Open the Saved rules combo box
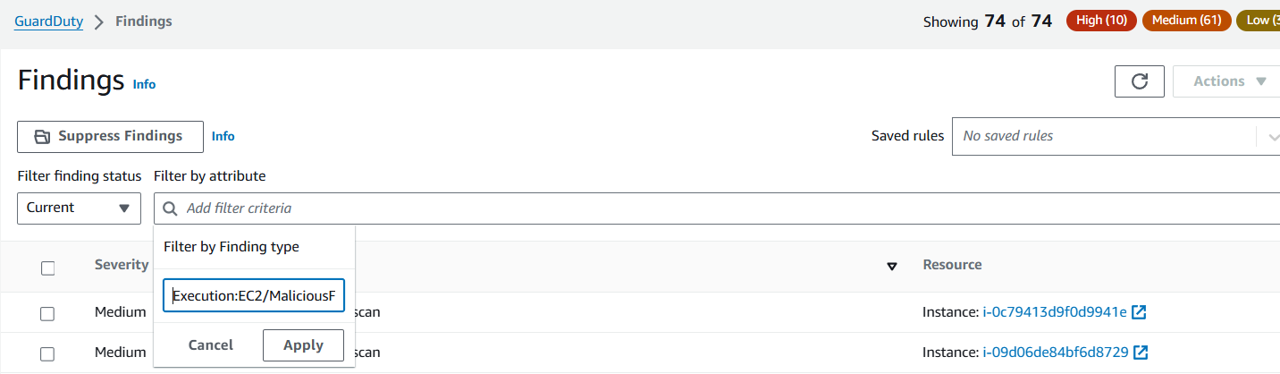 click(1116, 136)
